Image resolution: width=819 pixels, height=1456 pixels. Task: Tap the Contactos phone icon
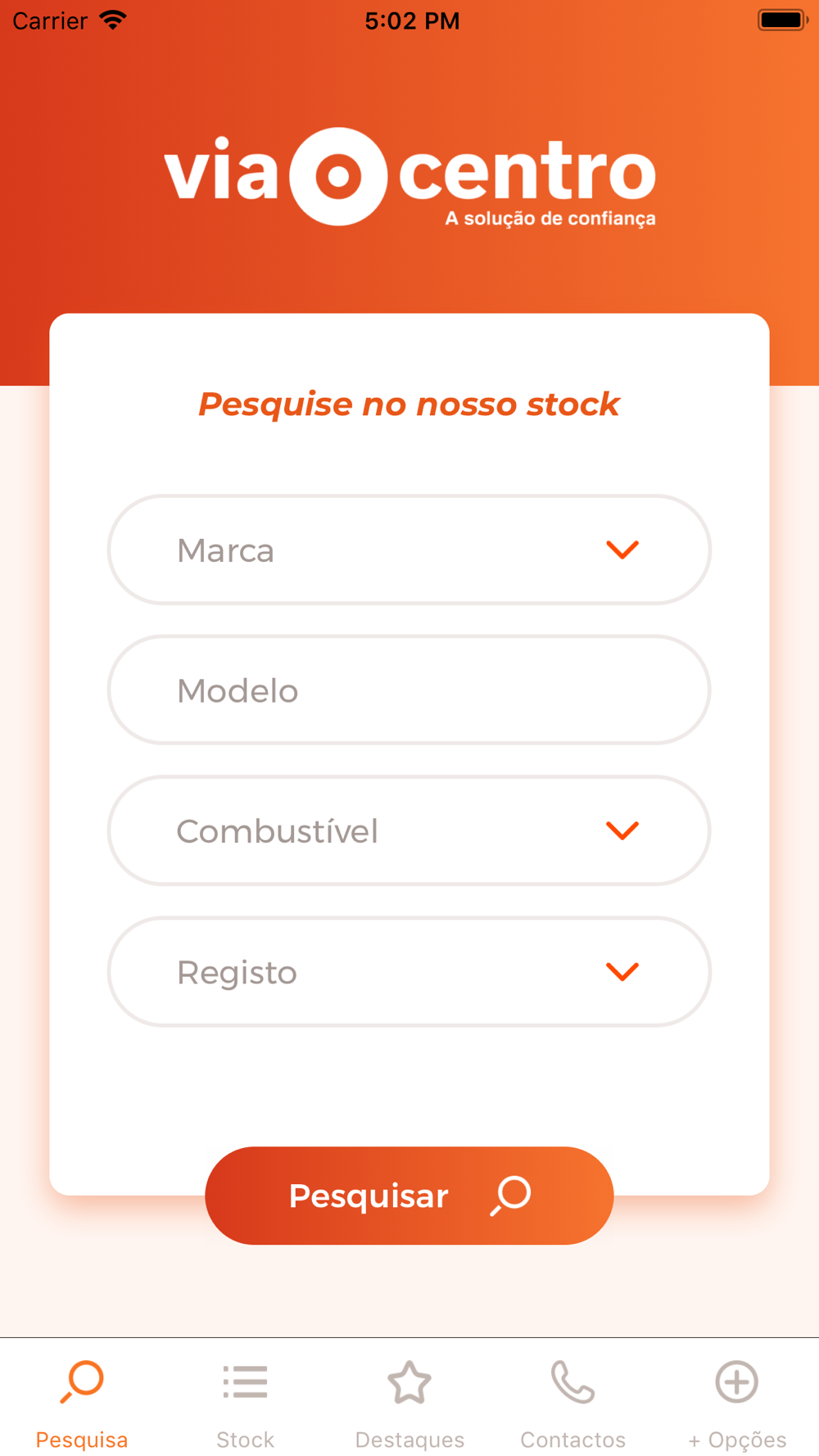[572, 1381]
